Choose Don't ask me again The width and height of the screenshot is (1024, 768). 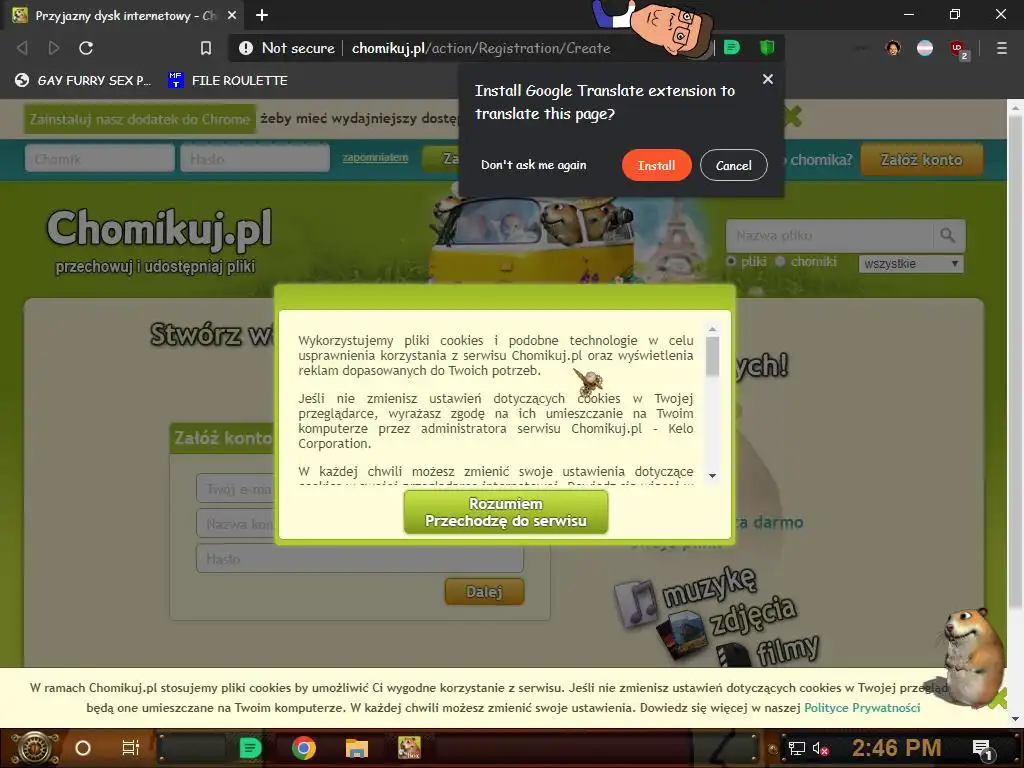tap(534, 165)
